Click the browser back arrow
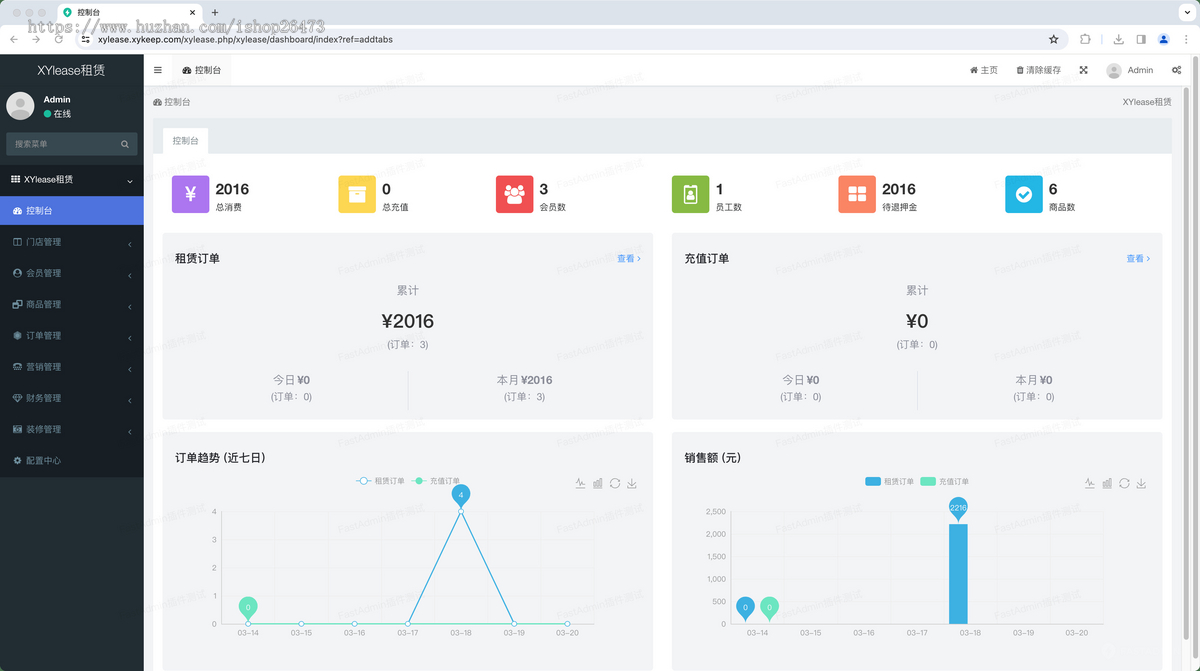Screen dimensions: 1200x671 tap(14, 39)
